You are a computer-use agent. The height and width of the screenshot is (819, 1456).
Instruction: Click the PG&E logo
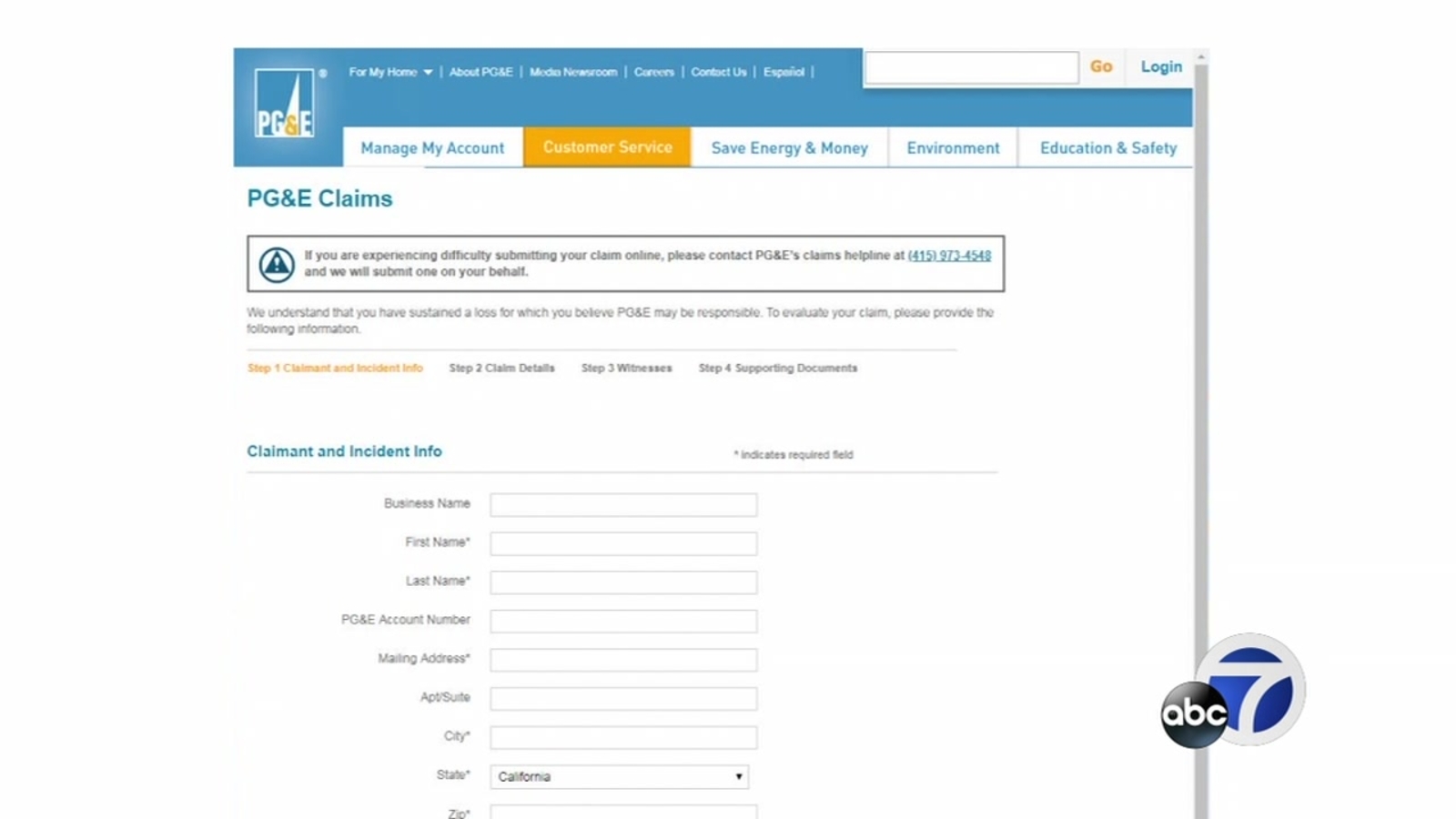[285, 104]
